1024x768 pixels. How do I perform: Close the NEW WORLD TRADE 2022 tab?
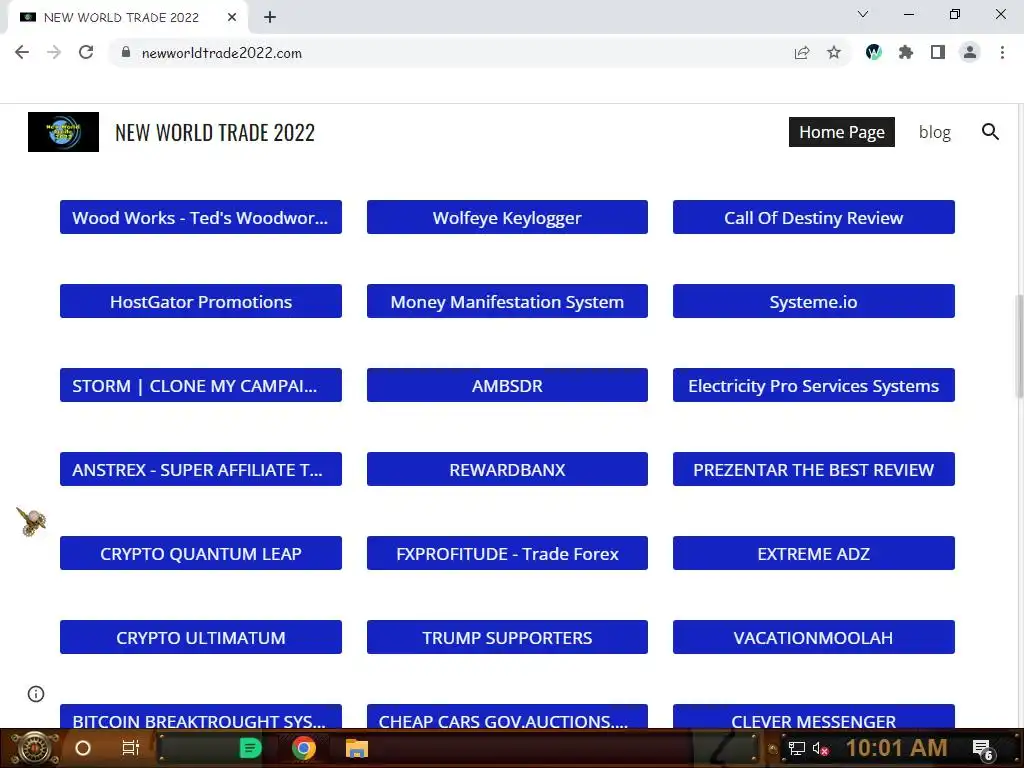pyautogui.click(x=232, y=17)
